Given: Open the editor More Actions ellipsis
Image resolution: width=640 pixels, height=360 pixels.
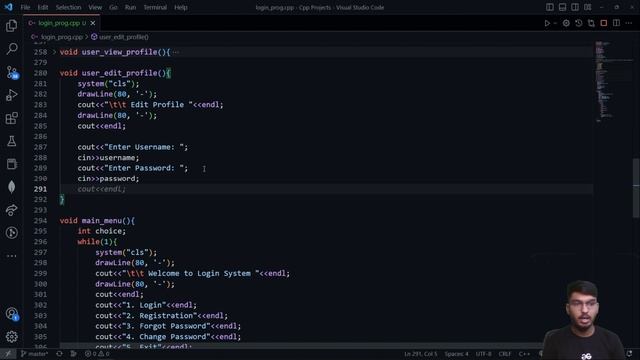Looking at the screenshot, I should click(629, 23).
